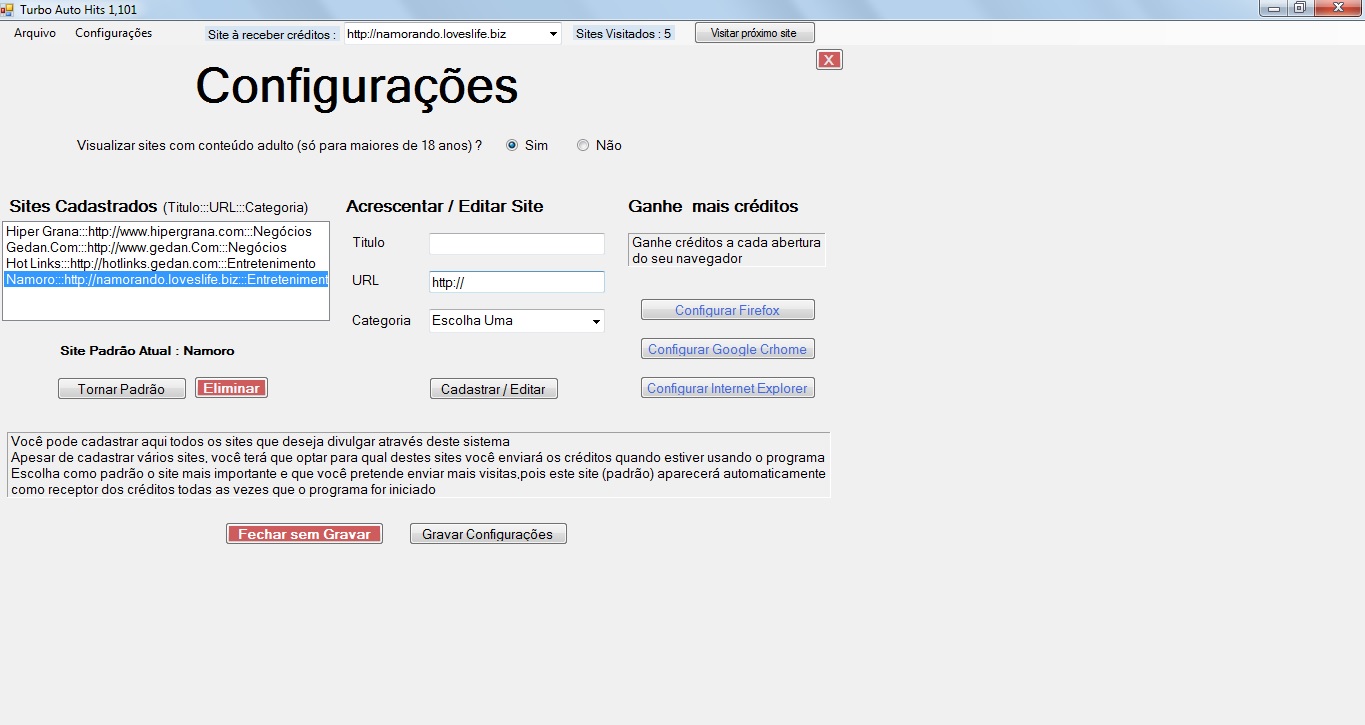Select the Não radio button
1365x725 pixels.
point(583,146)
